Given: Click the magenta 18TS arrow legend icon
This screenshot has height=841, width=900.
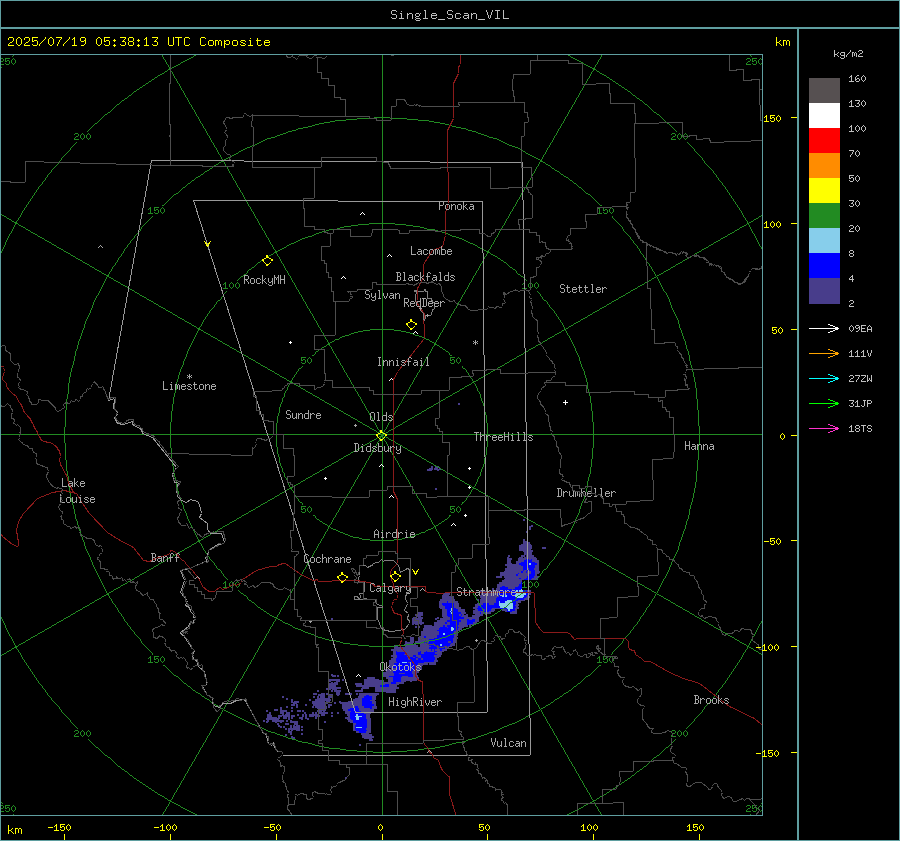Looking at the screenshot, I should coord(824,428).
